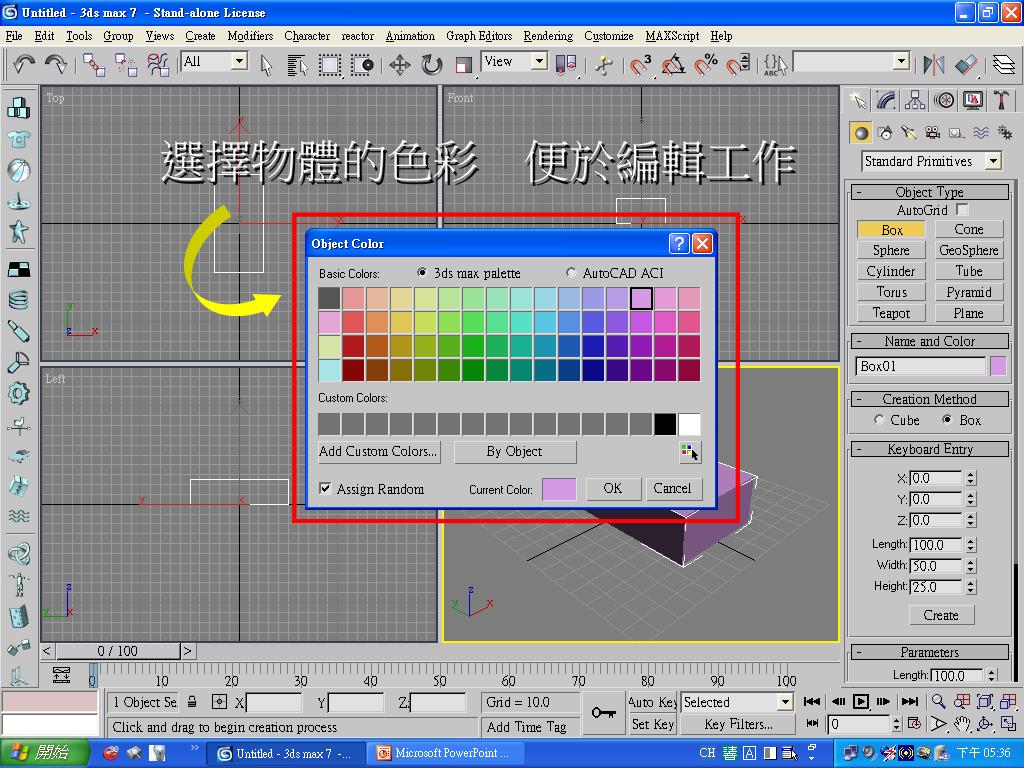Open the reference coordinate system View dropdown
Screen dimensions: 1024x768
(x=539, y=61)
